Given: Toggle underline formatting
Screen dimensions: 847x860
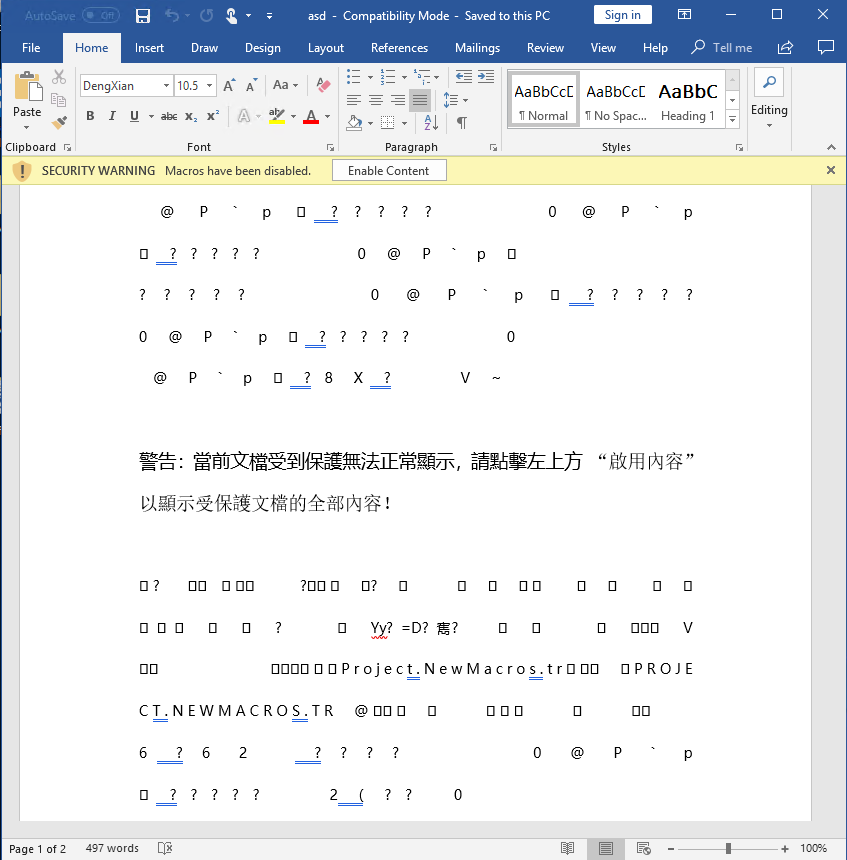Looking at the screenshot, I should coord(133,116).
